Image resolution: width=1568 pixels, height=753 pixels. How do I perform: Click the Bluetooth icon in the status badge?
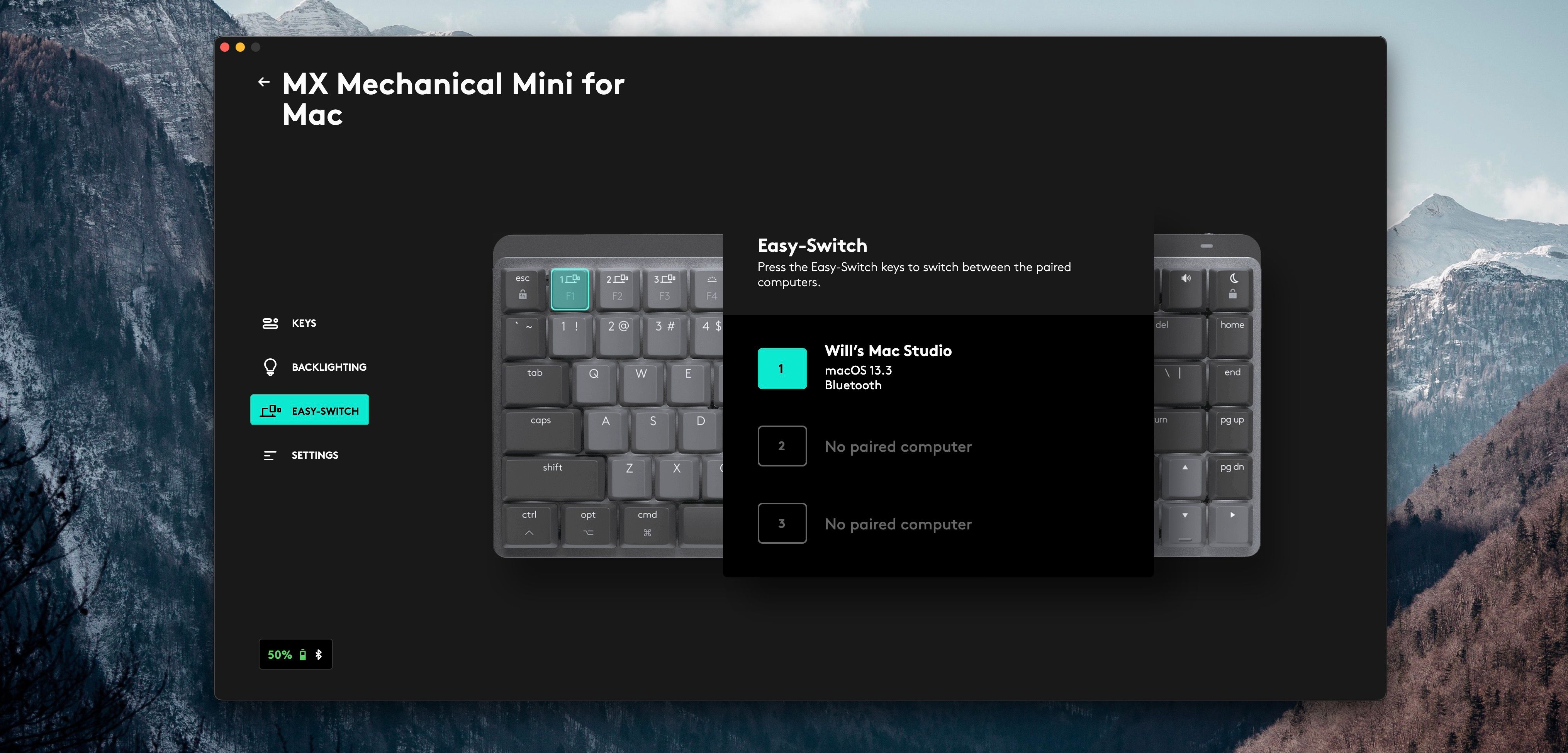(x=318, y=655)
